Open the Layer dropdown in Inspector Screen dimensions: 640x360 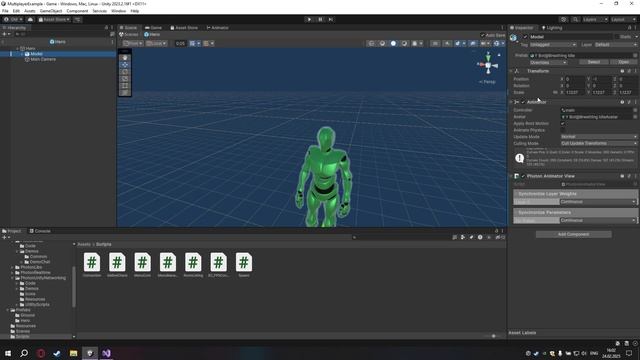[615, 44]
